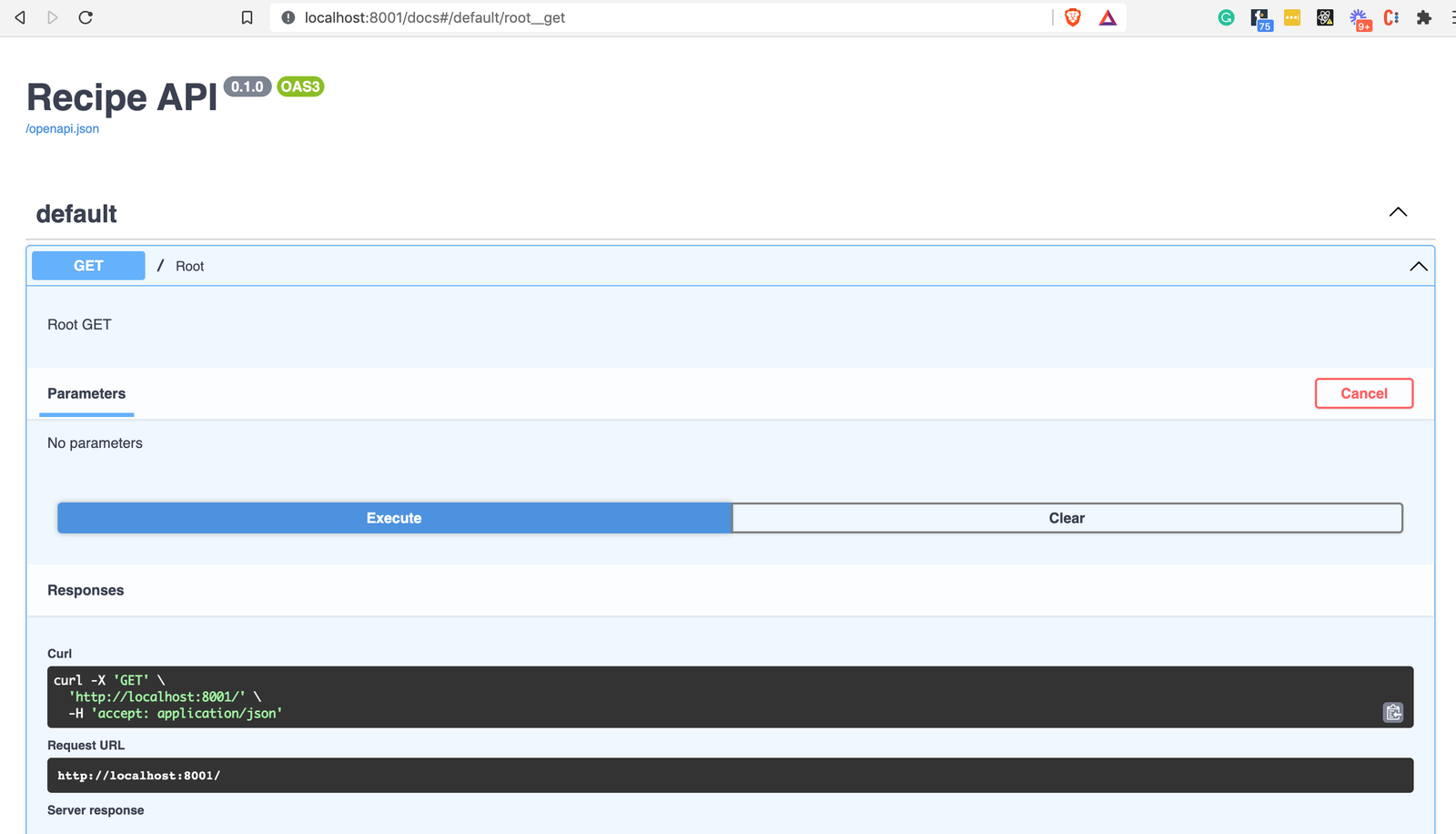Go forward using browser forward arrow

53,17
